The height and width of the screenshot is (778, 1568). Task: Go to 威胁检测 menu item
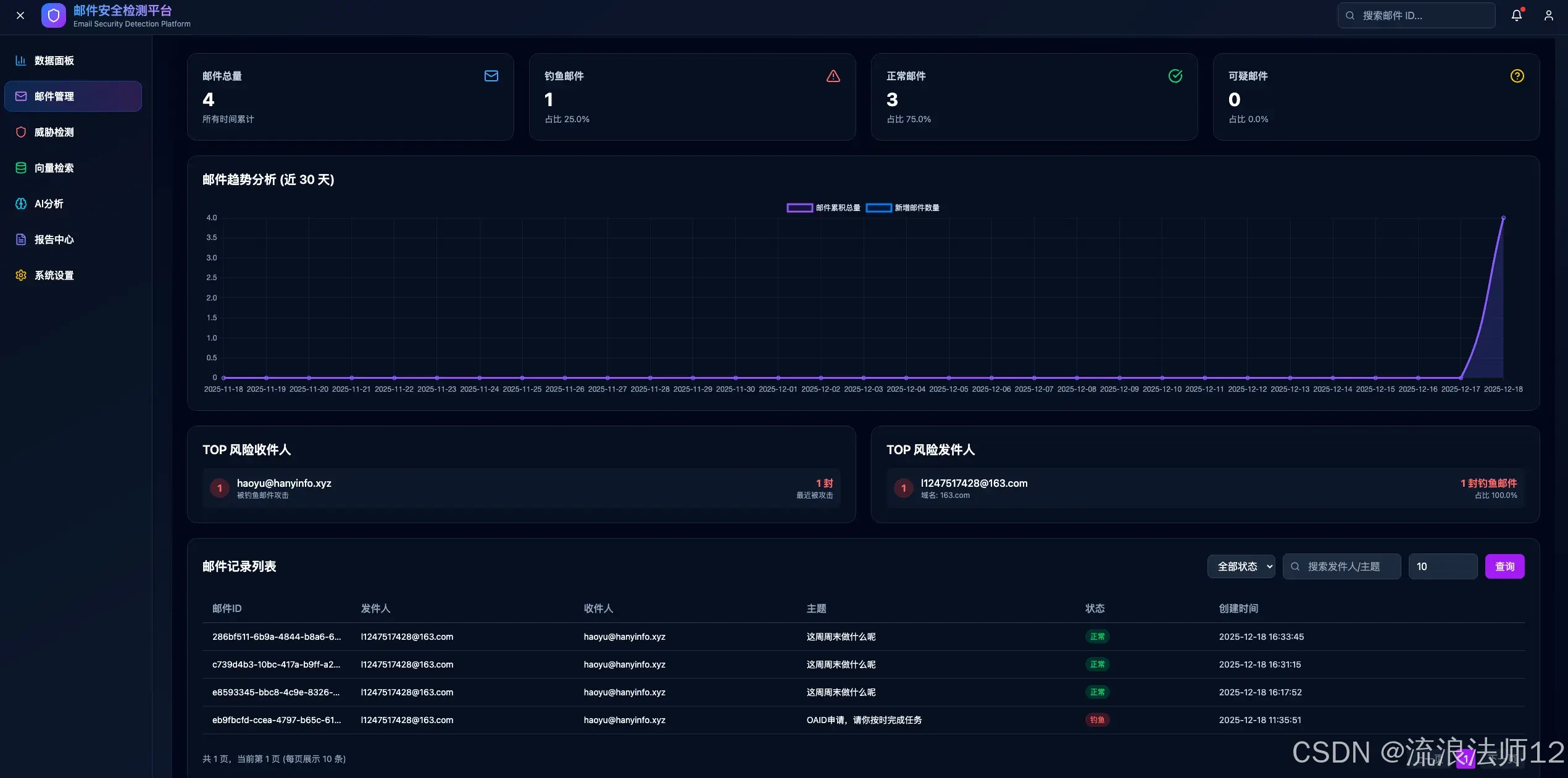pyautogui.click(x=54, y=132)
